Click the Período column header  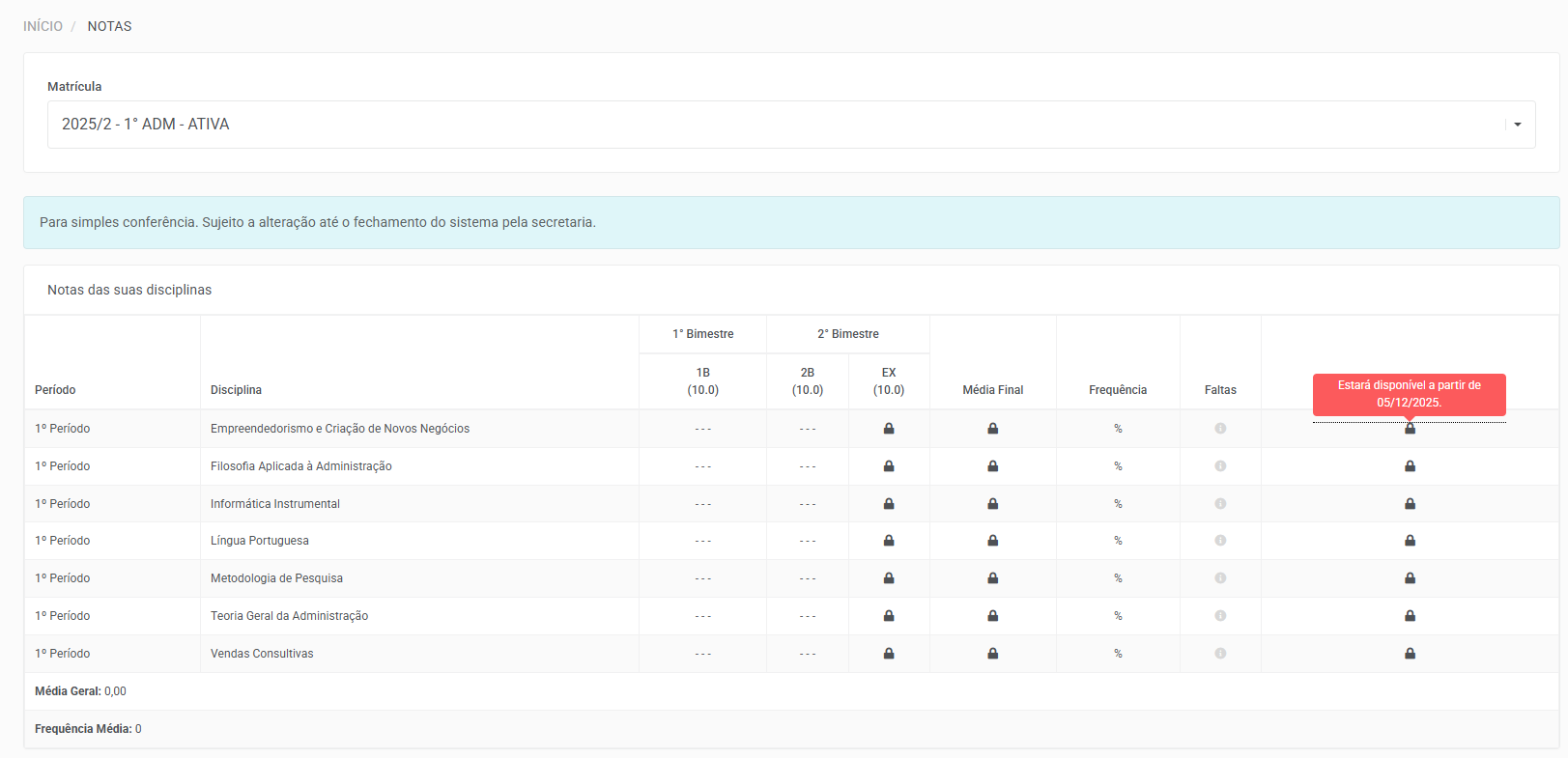pos(55,390)
